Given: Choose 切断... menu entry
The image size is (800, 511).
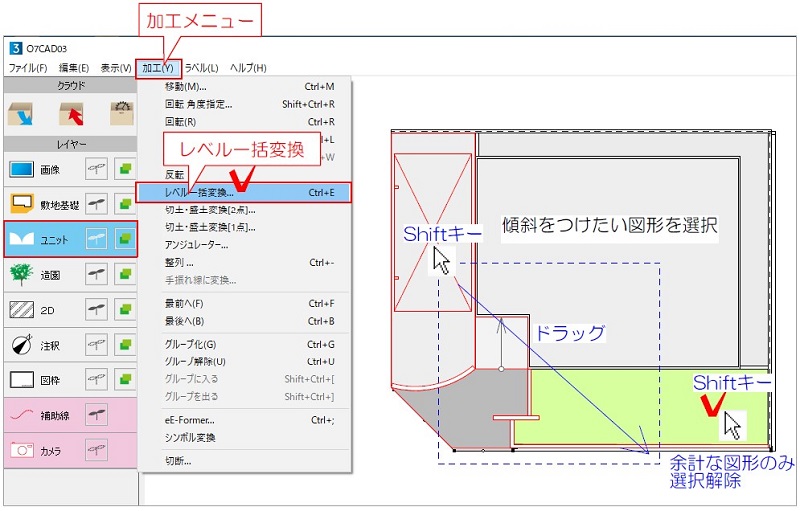Looking at the screenshot, I should tap(245, 461).
